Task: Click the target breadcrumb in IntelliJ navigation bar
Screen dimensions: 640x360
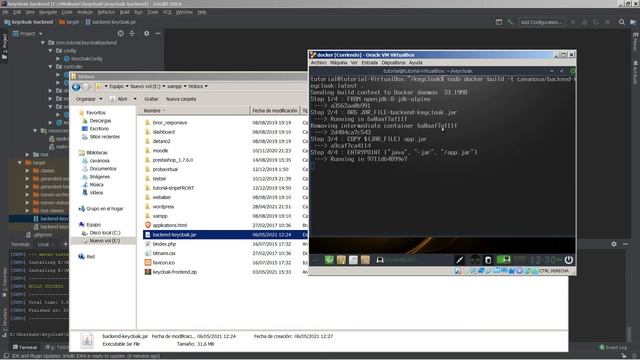Action: tap(69, 22)
